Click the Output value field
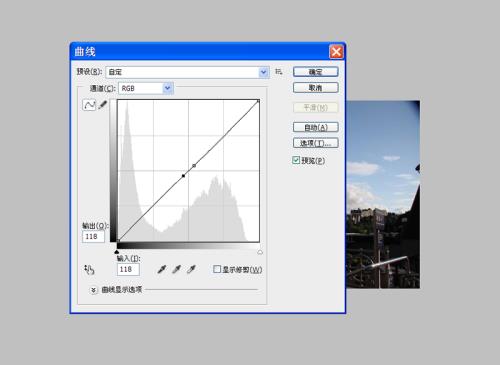 tap(93, 237)
